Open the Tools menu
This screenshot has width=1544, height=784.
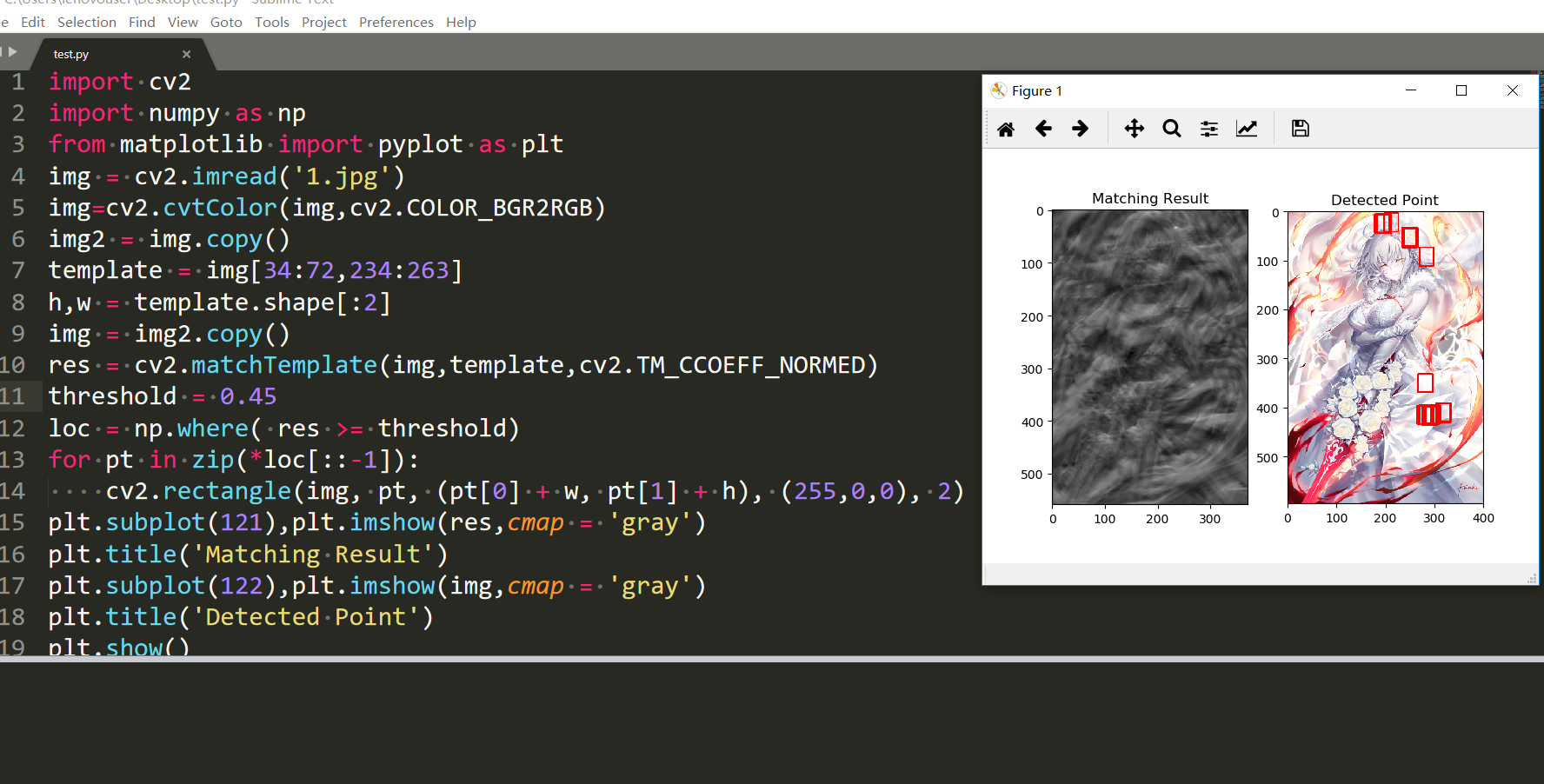point(272,23)
